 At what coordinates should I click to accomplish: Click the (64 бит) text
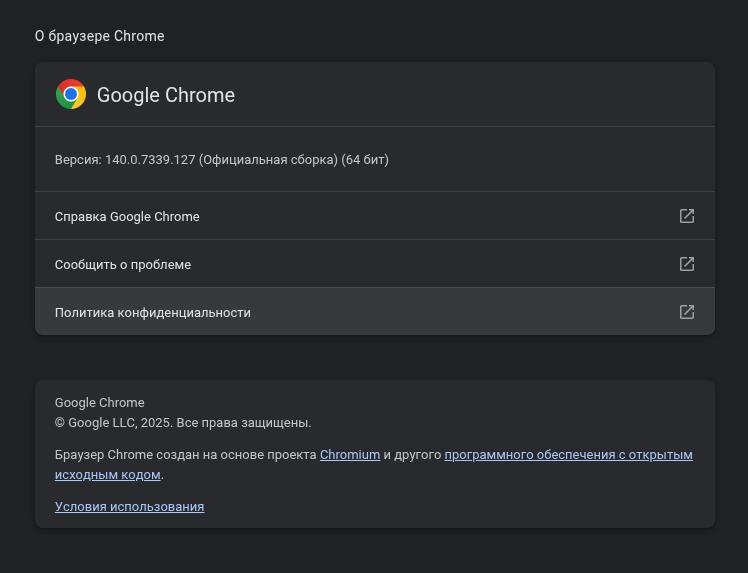click(365, 160)
